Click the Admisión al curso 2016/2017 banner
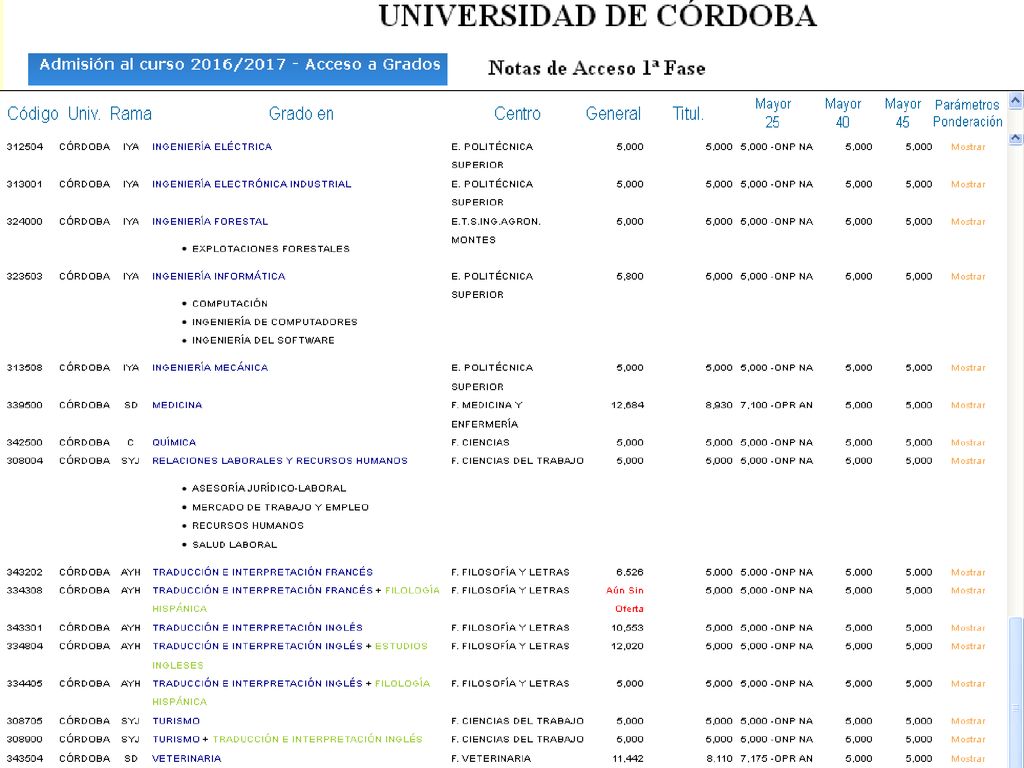 [x=238, y=69]
